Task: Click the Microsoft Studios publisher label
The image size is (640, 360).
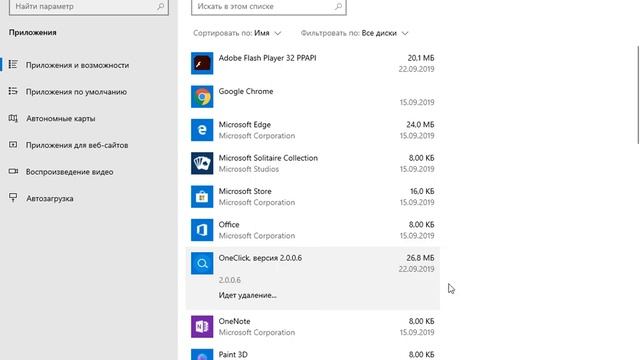Action: 249,169
